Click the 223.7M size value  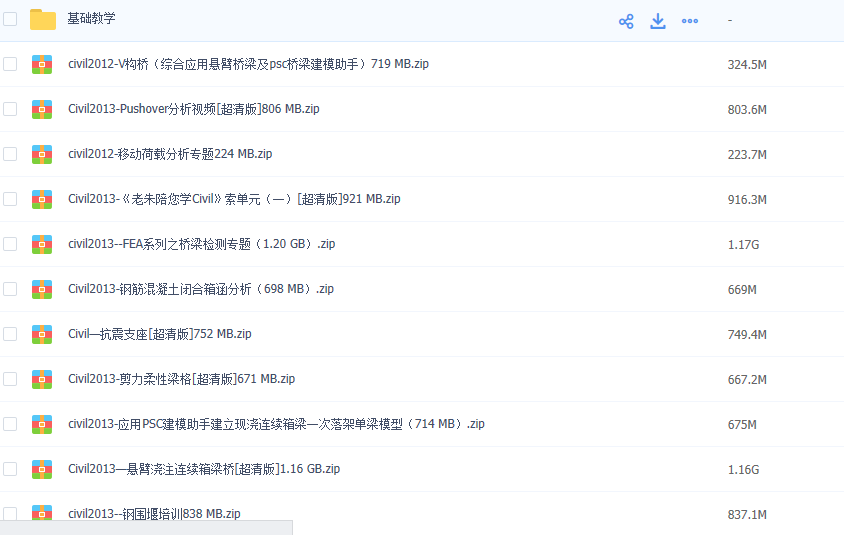pos(747,155)
